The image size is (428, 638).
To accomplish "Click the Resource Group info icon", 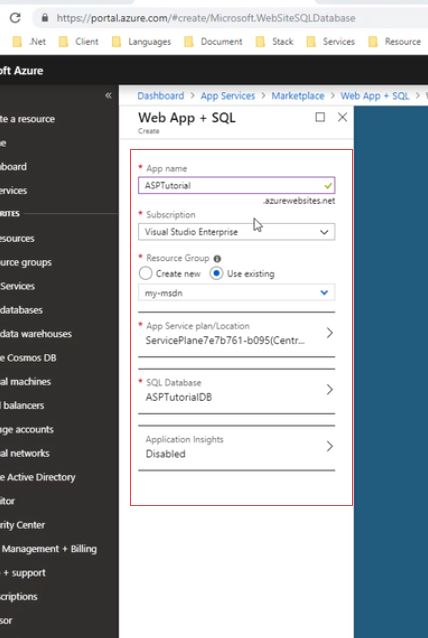I will (x=217, y=258).
